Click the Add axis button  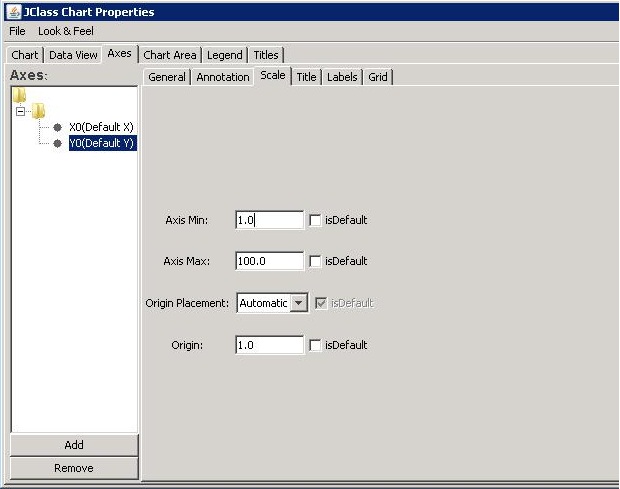tap(74, 445)
